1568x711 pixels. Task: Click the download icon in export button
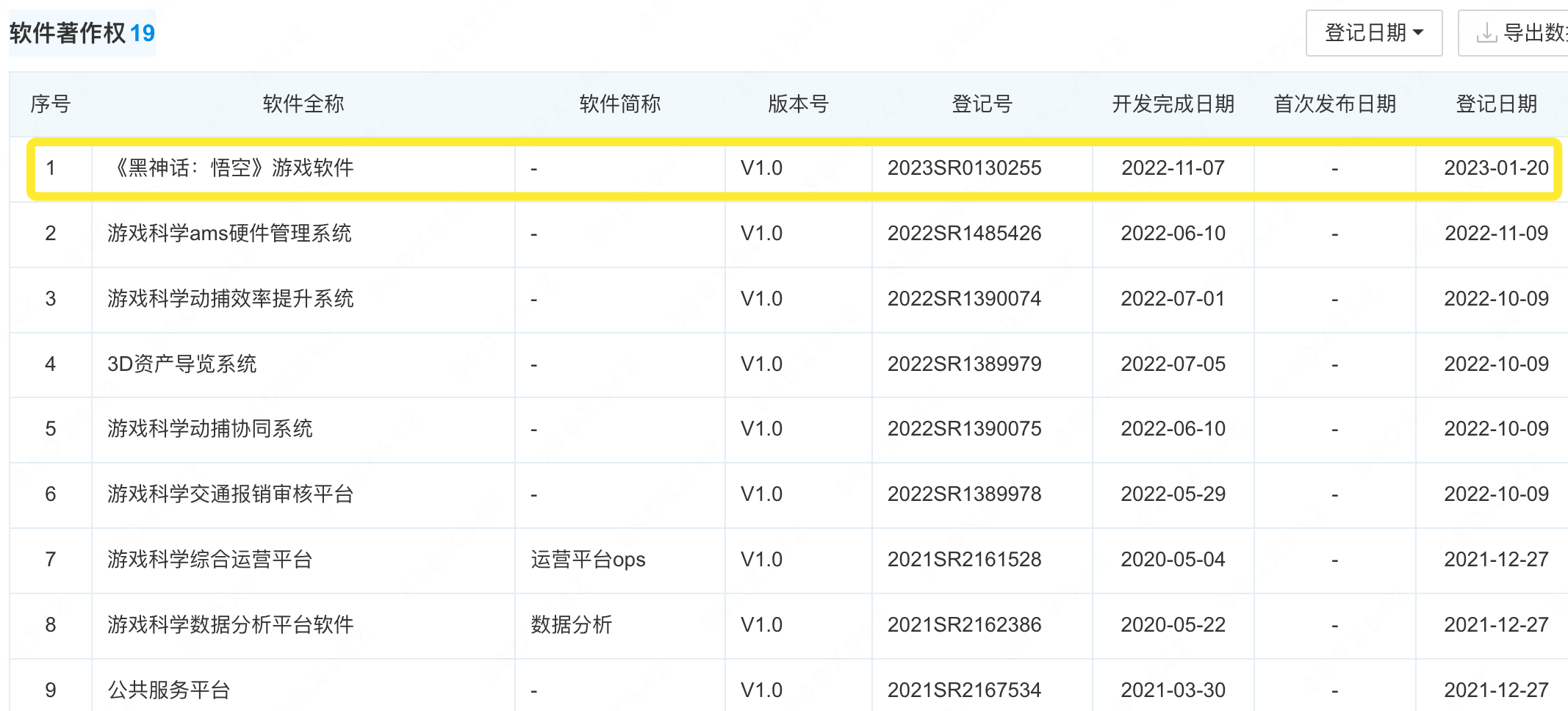(1486, 33)
